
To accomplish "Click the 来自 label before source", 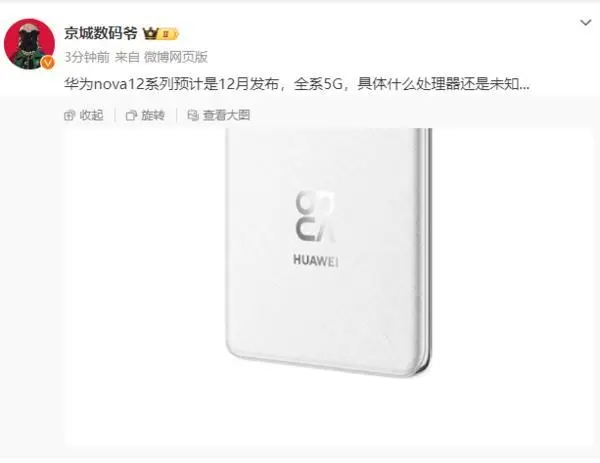I will click(x=127, y=57).
